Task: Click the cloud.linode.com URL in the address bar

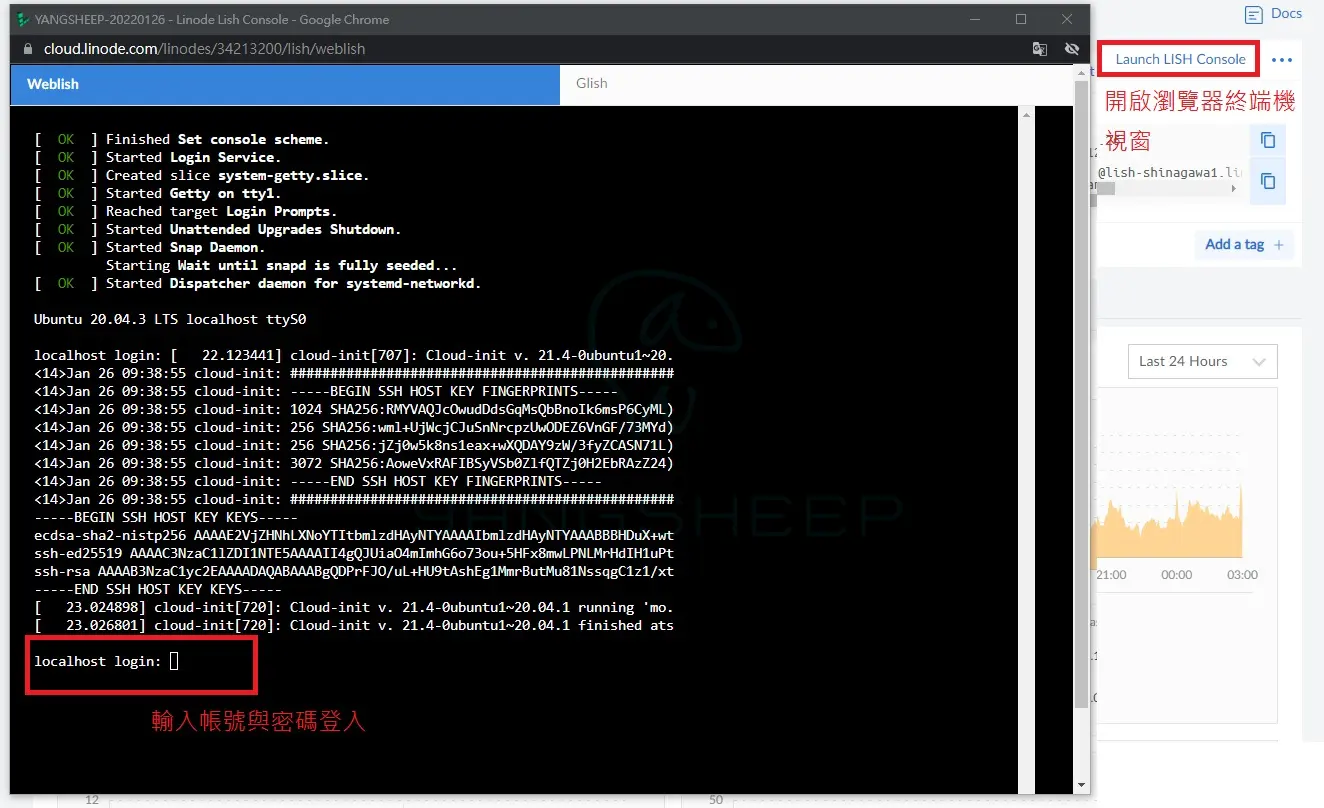Action: coord(204,49)
